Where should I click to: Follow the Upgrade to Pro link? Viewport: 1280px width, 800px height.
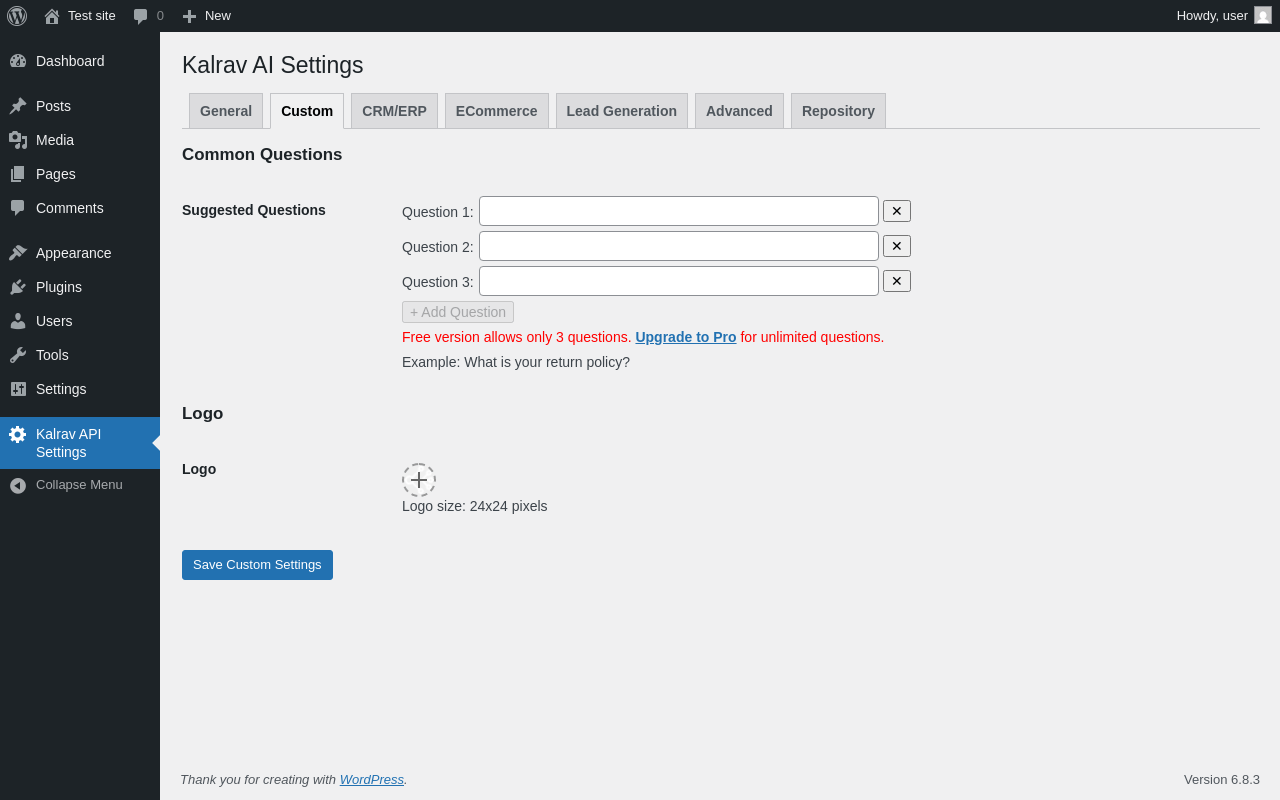[x=686, y=337]
